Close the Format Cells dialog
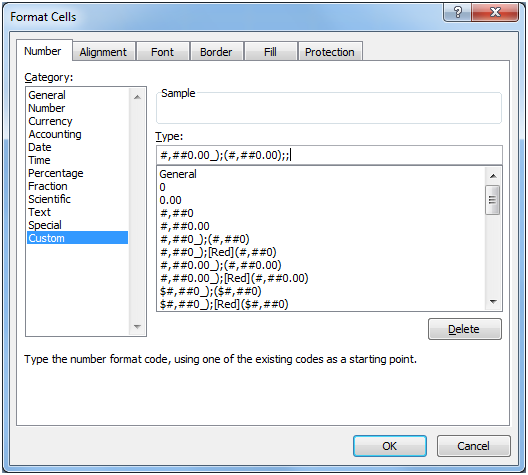This screenshot has height=475, width=528. (x=495, y=13)
